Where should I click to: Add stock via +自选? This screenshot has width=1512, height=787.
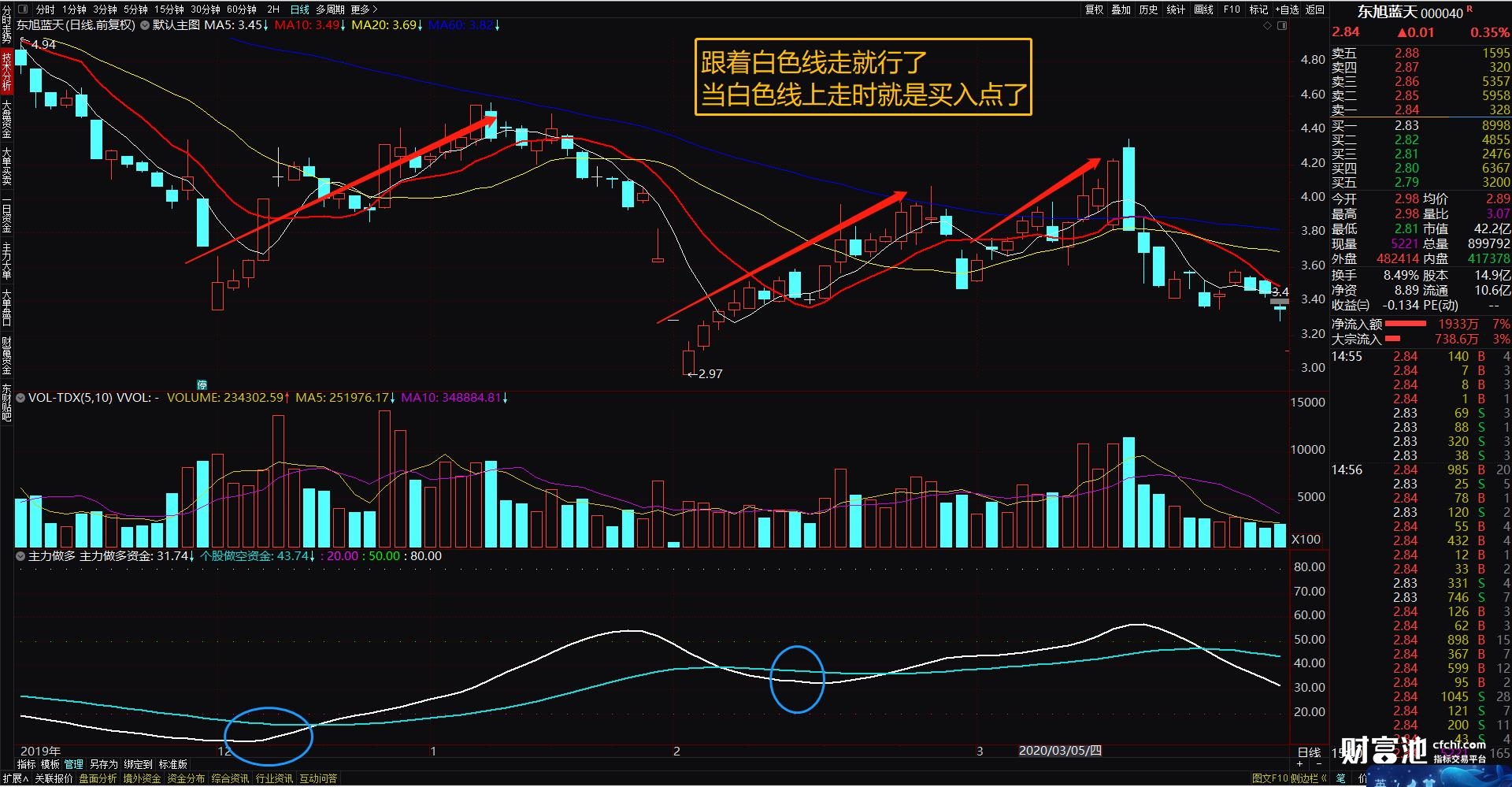tap(1288, 9)
